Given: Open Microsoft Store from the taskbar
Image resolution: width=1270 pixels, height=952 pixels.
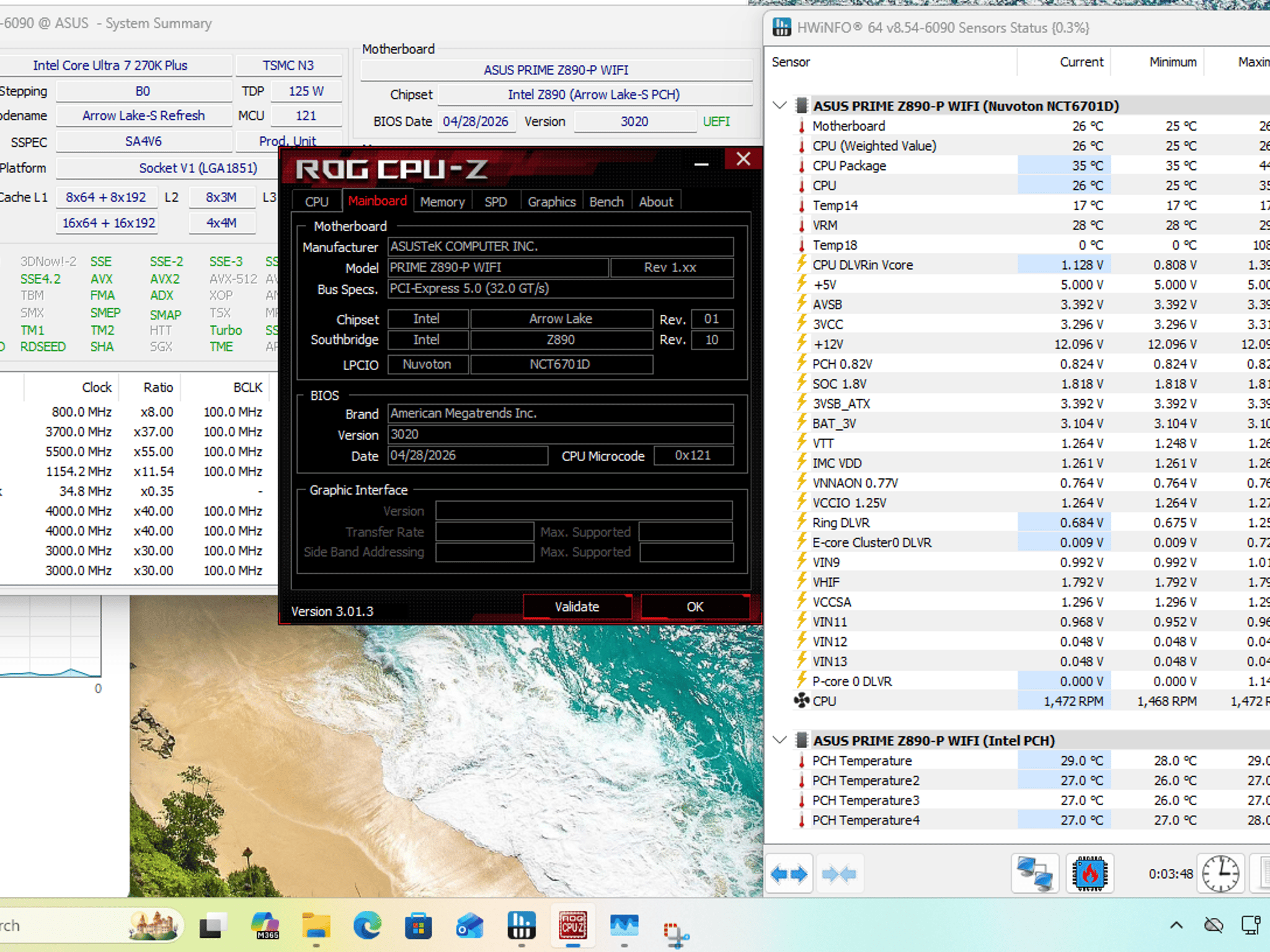Looking at the screenshot, I should pyautogui.click(x=418, y=926).
